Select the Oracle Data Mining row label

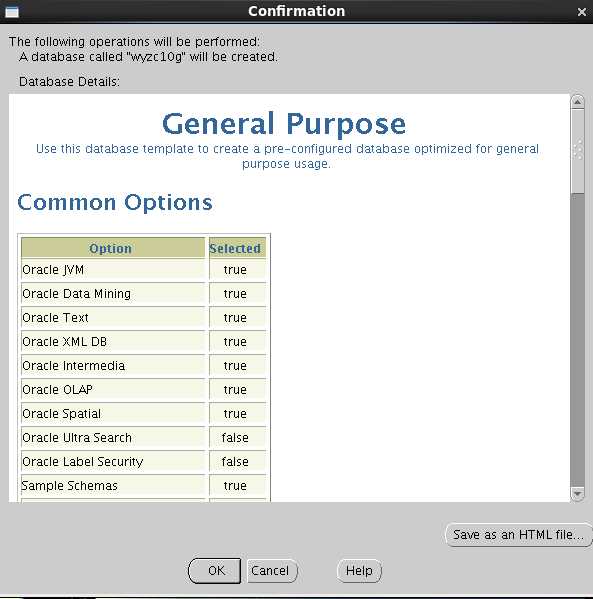76,294
